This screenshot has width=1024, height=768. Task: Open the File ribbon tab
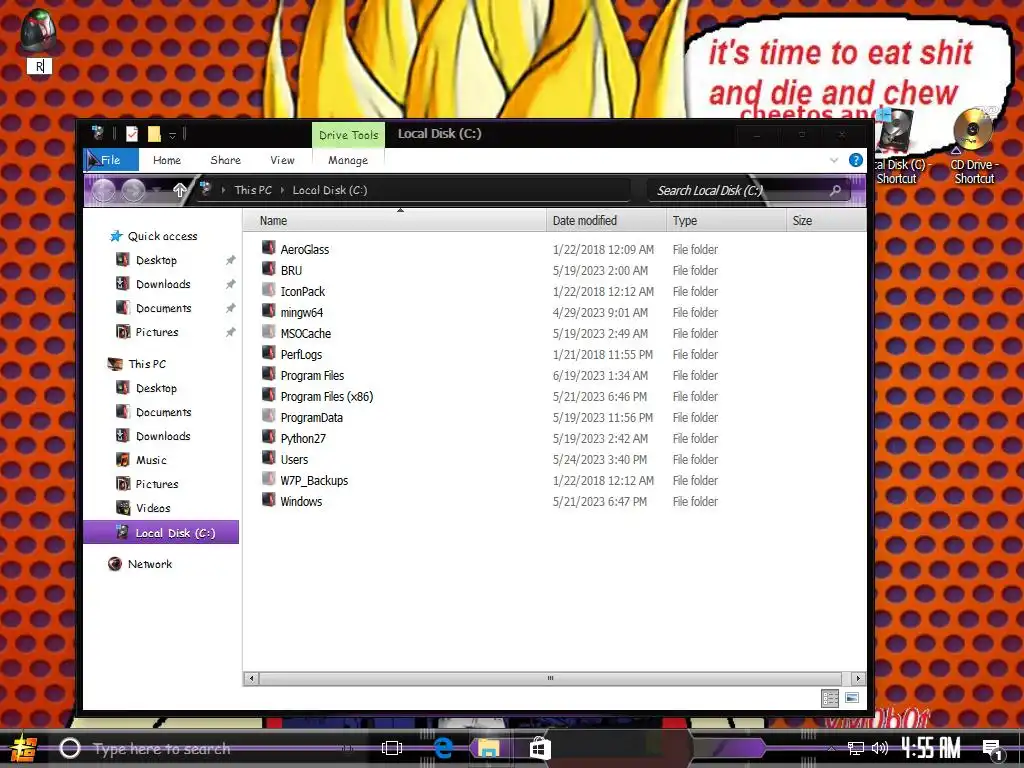[x=111, y=160]
